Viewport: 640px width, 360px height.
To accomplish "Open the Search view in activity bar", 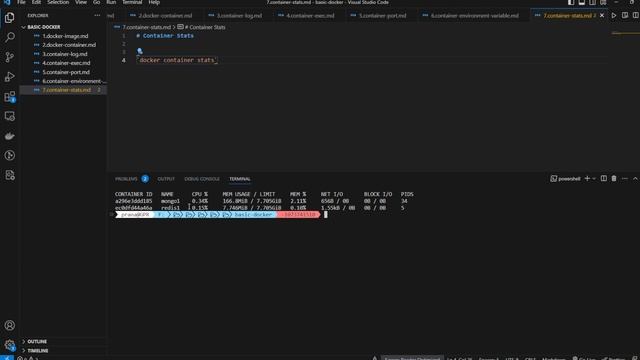I will pyautogui.click(x=9, y=37).
